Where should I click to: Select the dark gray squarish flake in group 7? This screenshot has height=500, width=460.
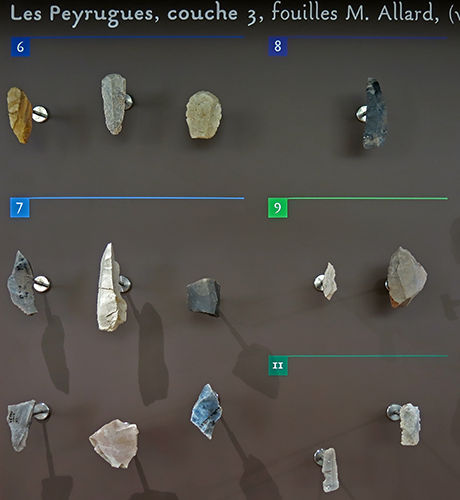click(204, 297)
